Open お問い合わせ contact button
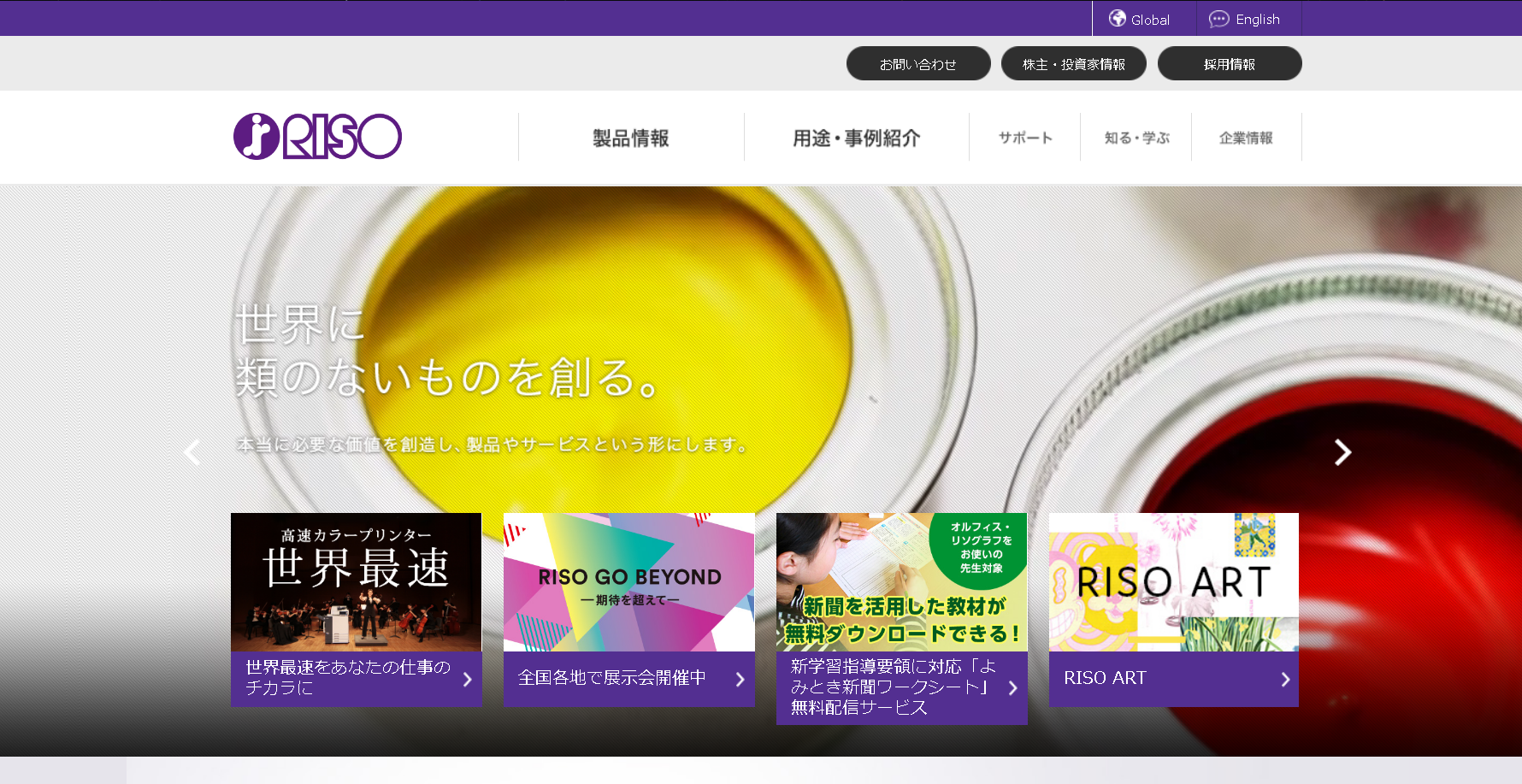The width and height of the screenshot is (1522, 784). 918,63
